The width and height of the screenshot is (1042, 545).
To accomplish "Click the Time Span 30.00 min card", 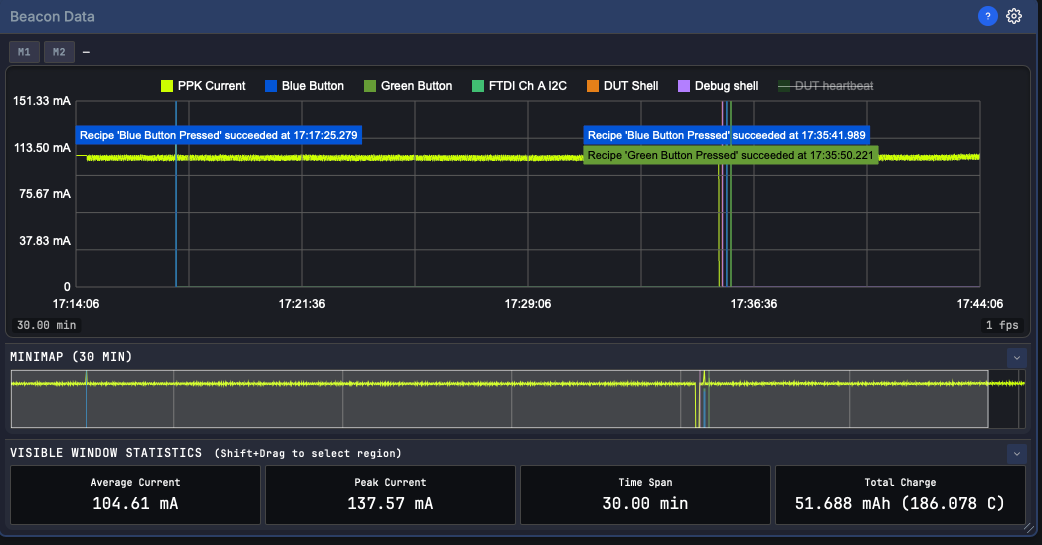I will point(645,494).
